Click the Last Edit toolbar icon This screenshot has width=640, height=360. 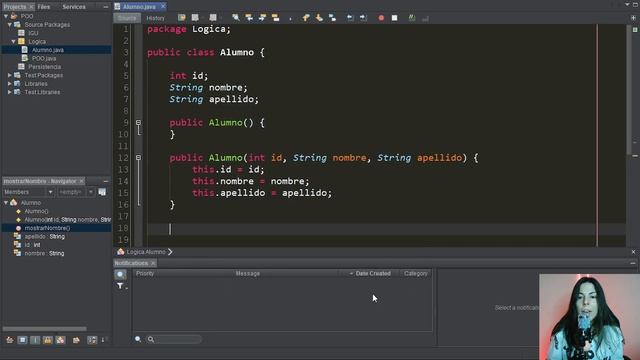coord(182,18)
